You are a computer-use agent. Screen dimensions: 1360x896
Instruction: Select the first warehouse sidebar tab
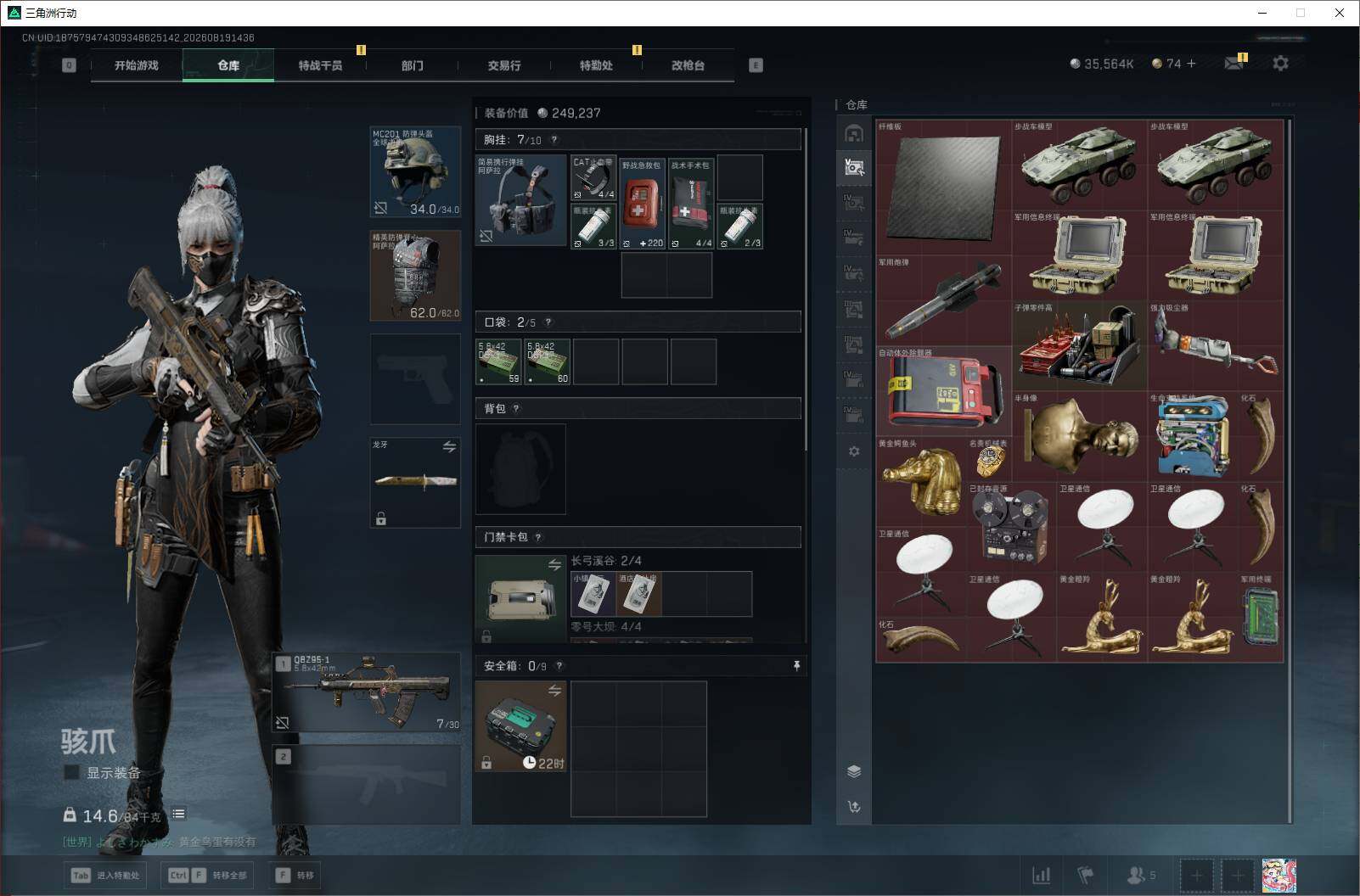point(854,133)
